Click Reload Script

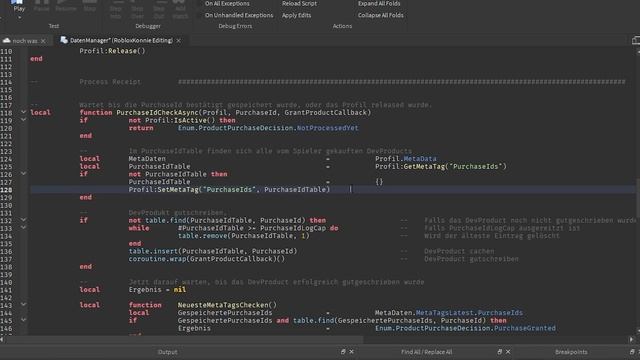pos(299,4)
